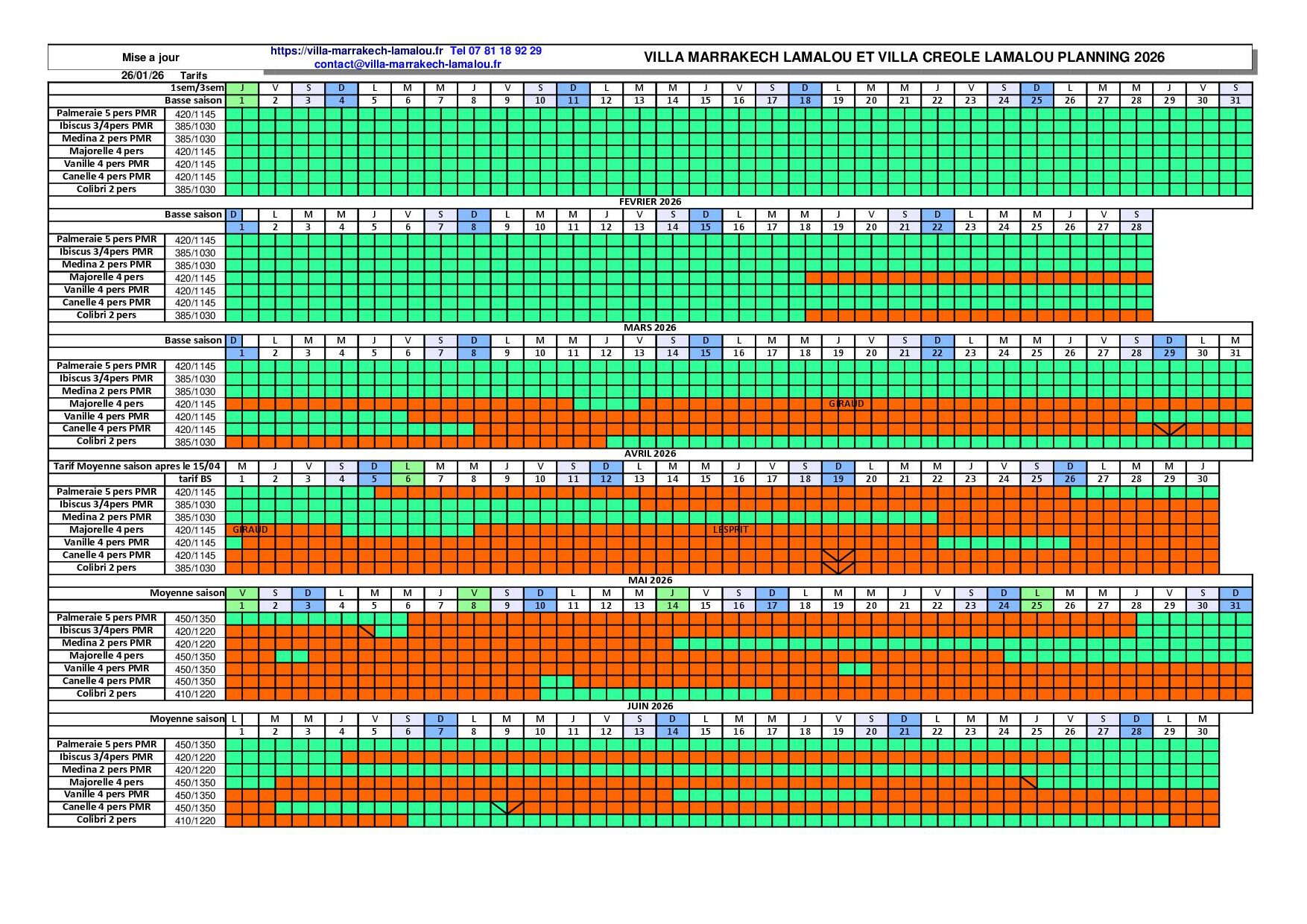1307x924 pixels.
Task: Select the update date 26/01/26
Action: coord(142,75)
